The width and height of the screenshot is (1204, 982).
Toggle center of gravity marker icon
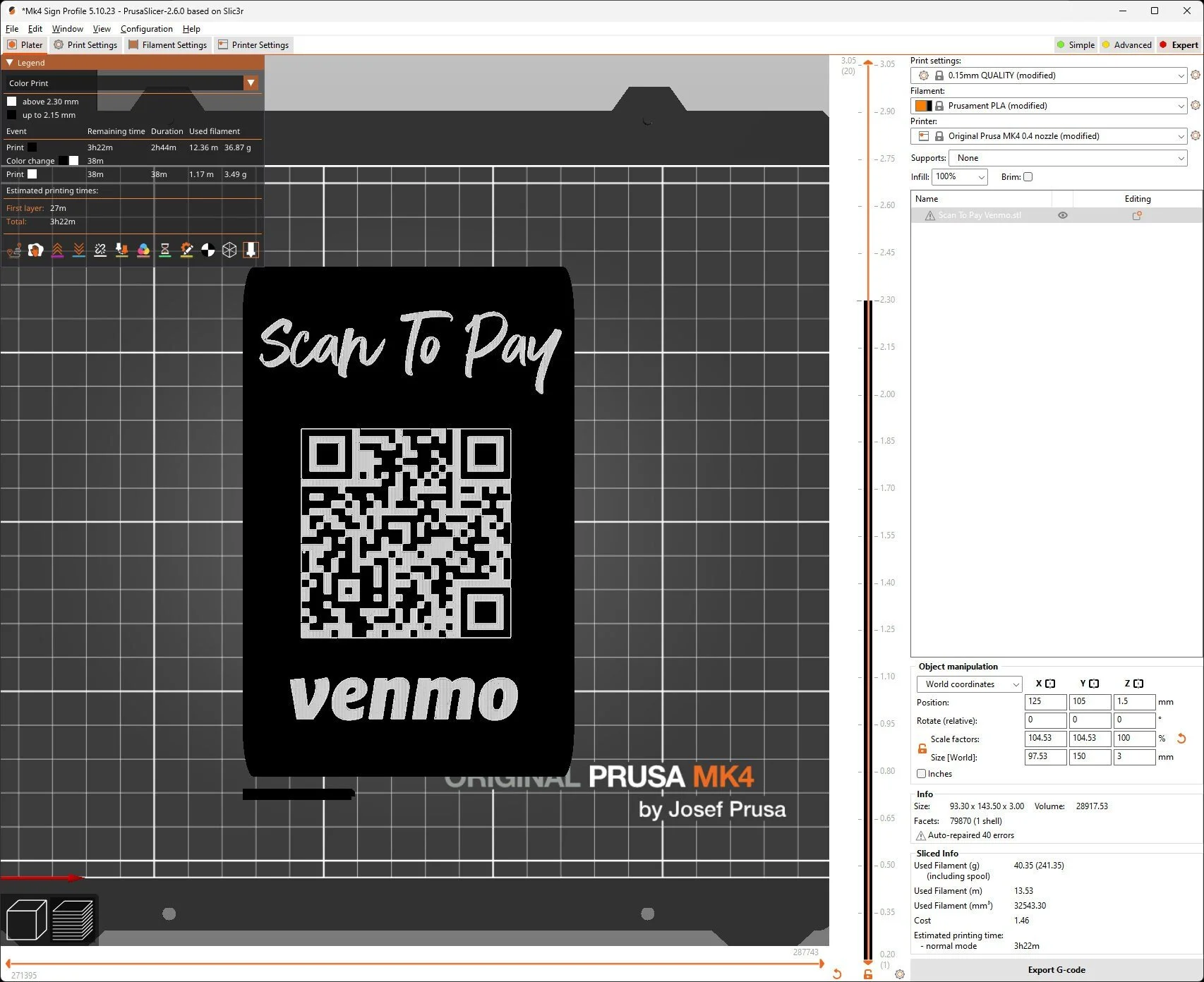click(208, 250)
